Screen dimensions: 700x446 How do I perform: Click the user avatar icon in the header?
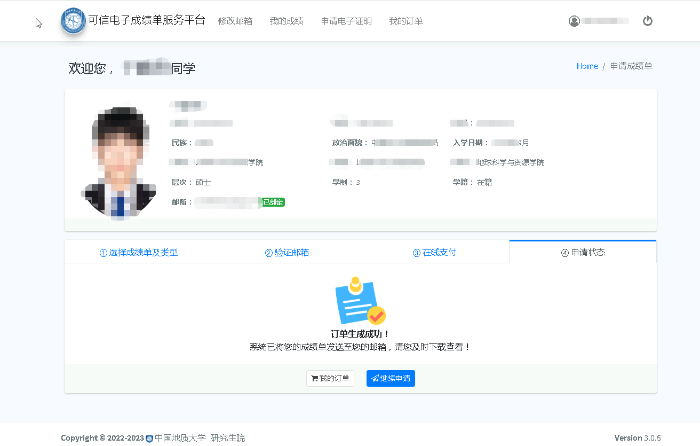[574, 21]
